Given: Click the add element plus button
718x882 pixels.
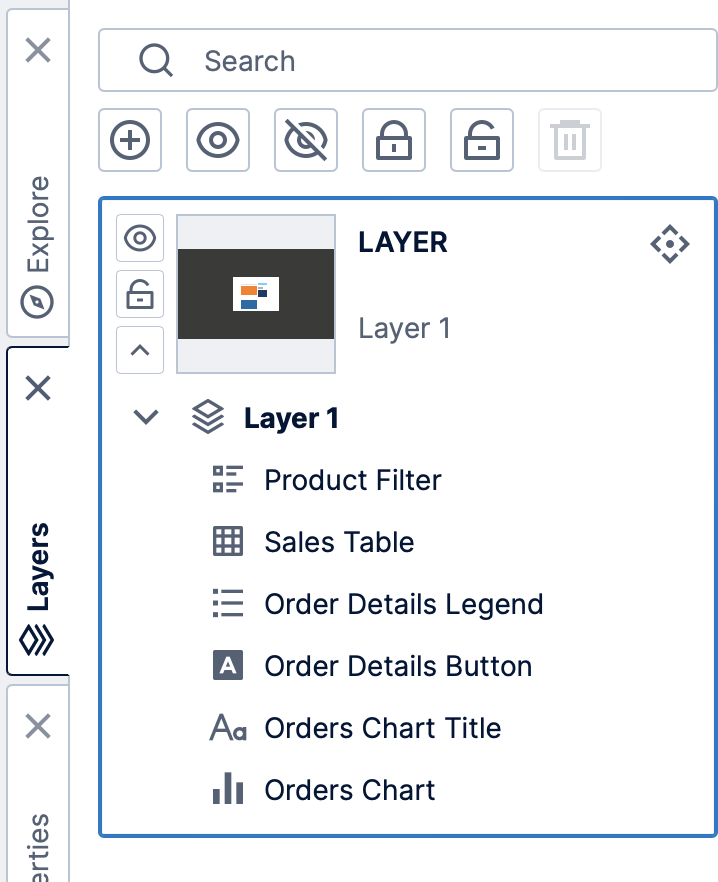Looking at the screenshot, I should click(129, 140).
